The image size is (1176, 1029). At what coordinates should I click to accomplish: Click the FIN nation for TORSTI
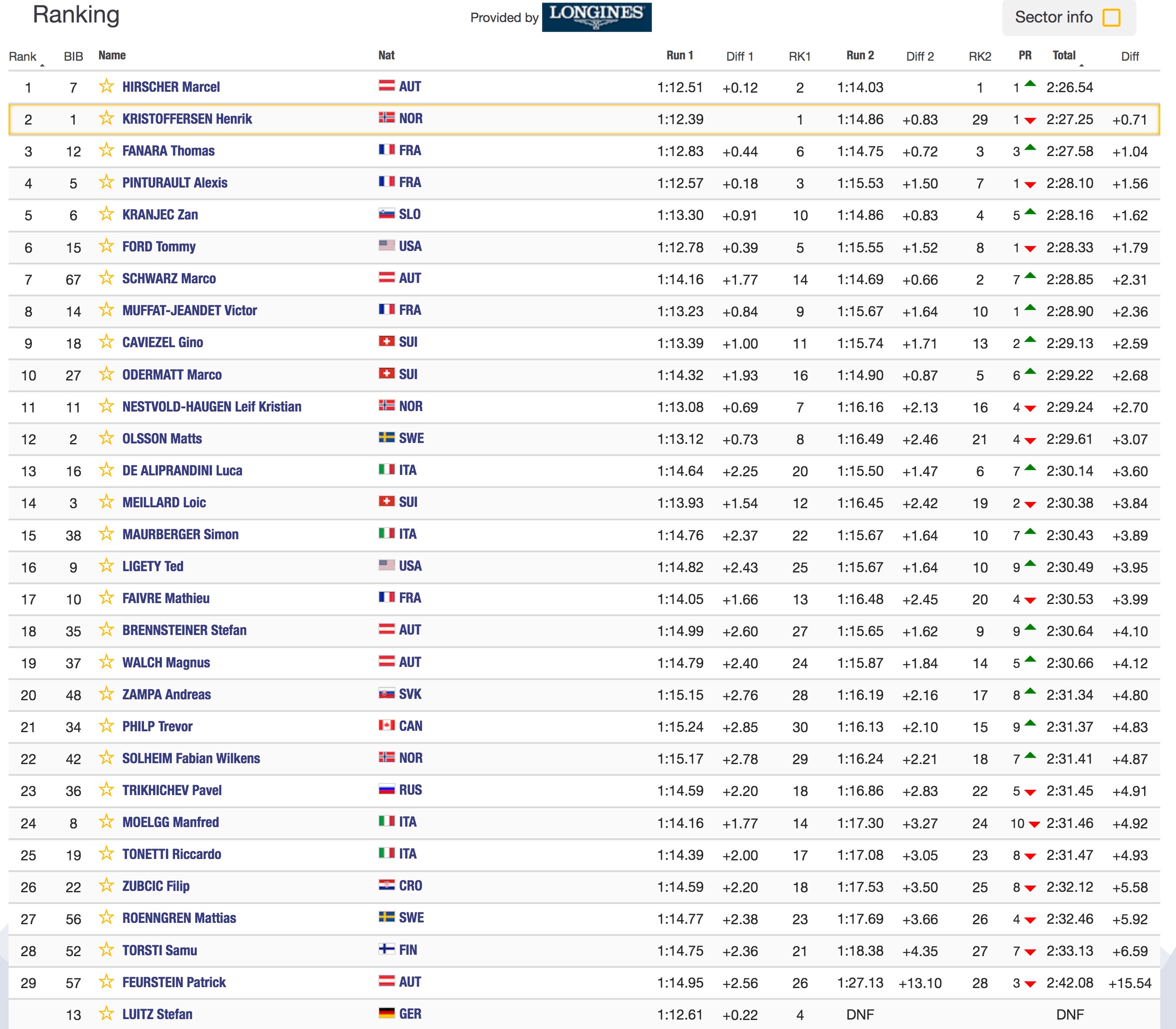408,950
